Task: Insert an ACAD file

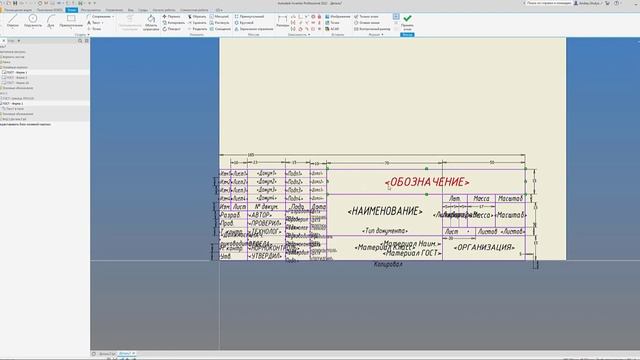Action: [x=332, y=29]
